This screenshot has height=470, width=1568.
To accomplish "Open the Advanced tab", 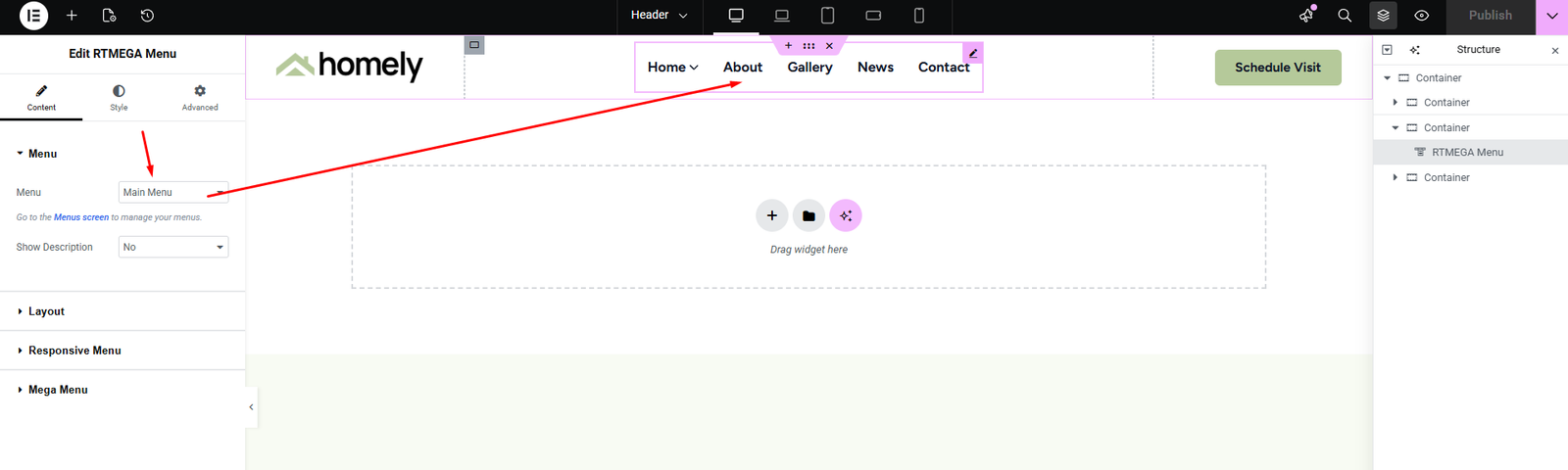I will tap(200, 97).
